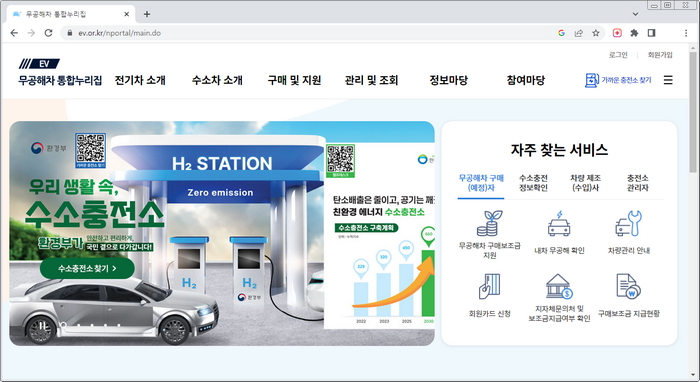
Task: View site information lock icon
Action: tap(70, 33)
